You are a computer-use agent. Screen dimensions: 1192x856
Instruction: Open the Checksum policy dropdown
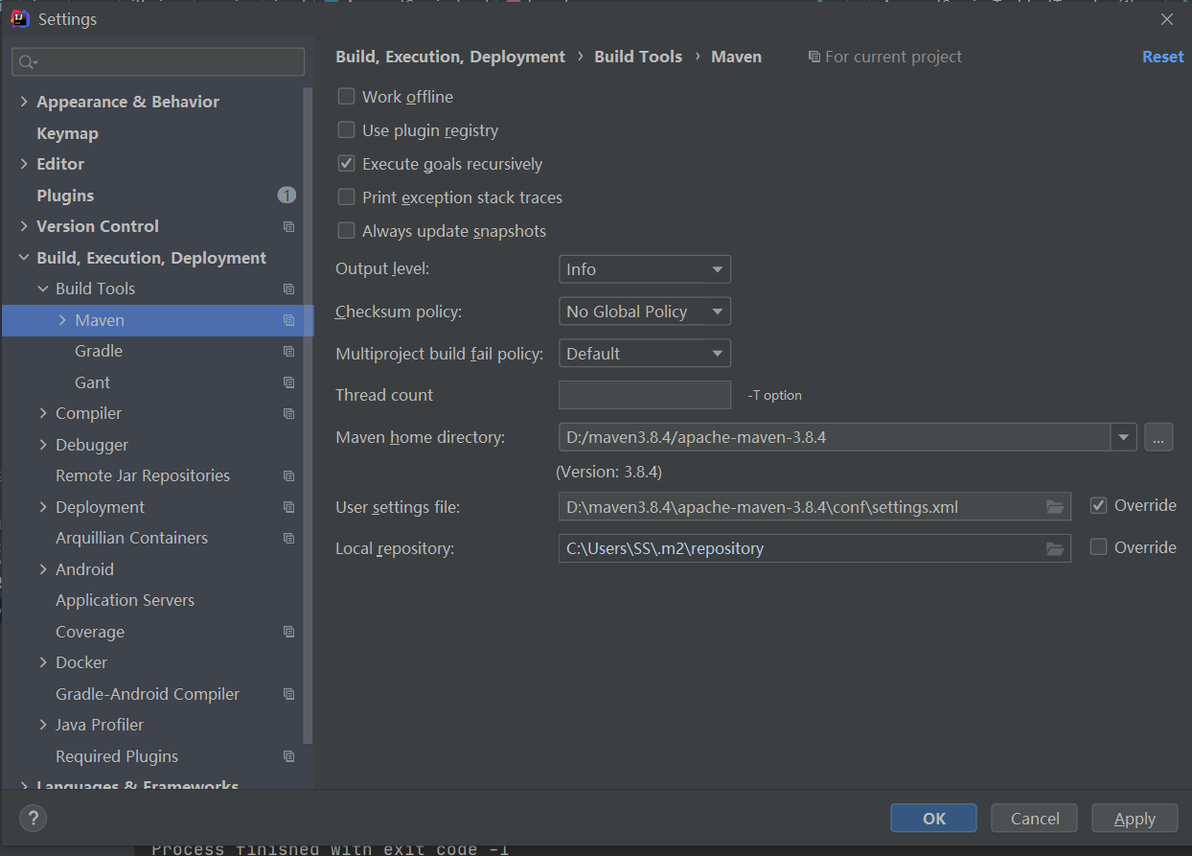pos(645,312)
